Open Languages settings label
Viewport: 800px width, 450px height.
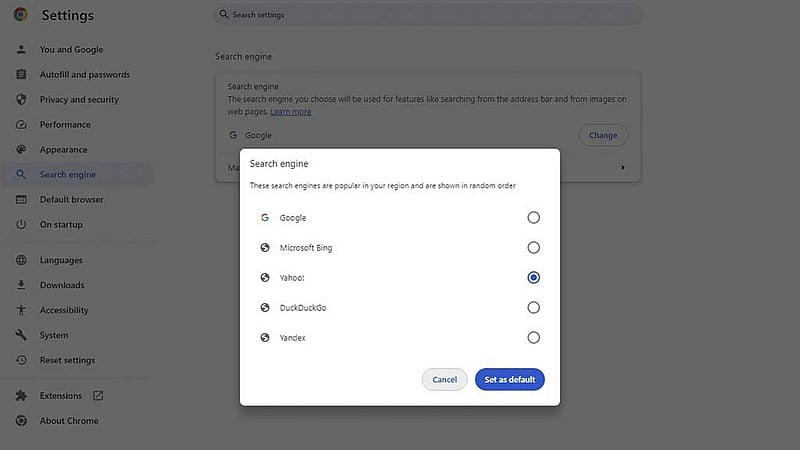click(61, 260)
